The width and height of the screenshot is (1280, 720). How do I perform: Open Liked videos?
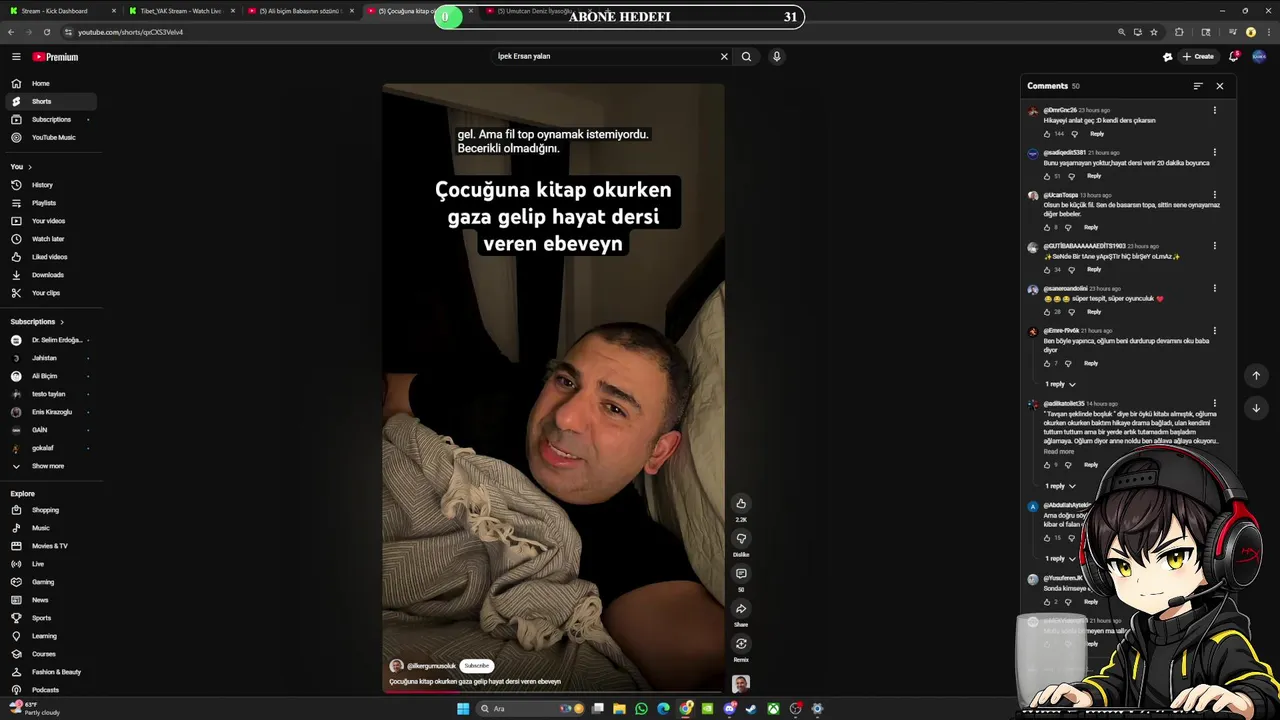[x=49, y=257]
